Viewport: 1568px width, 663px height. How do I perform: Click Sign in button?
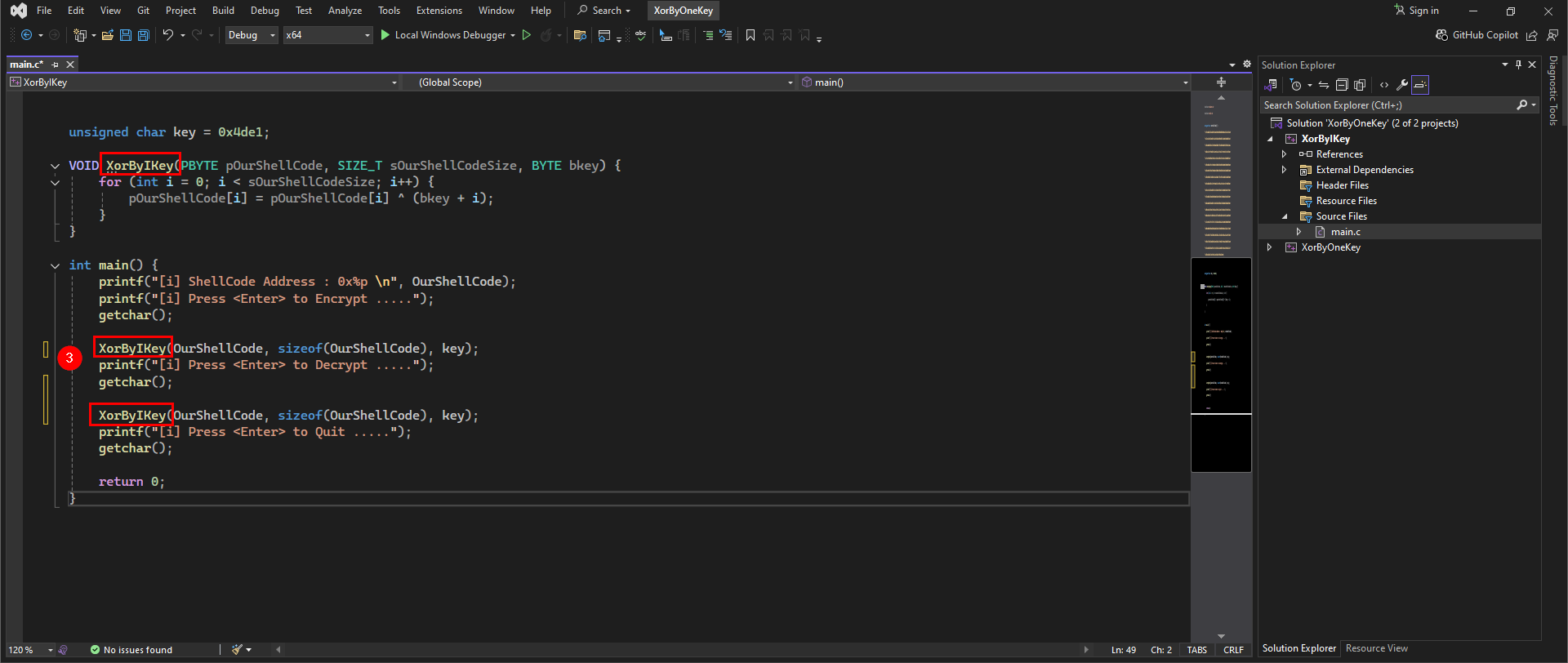(1417, 11)
